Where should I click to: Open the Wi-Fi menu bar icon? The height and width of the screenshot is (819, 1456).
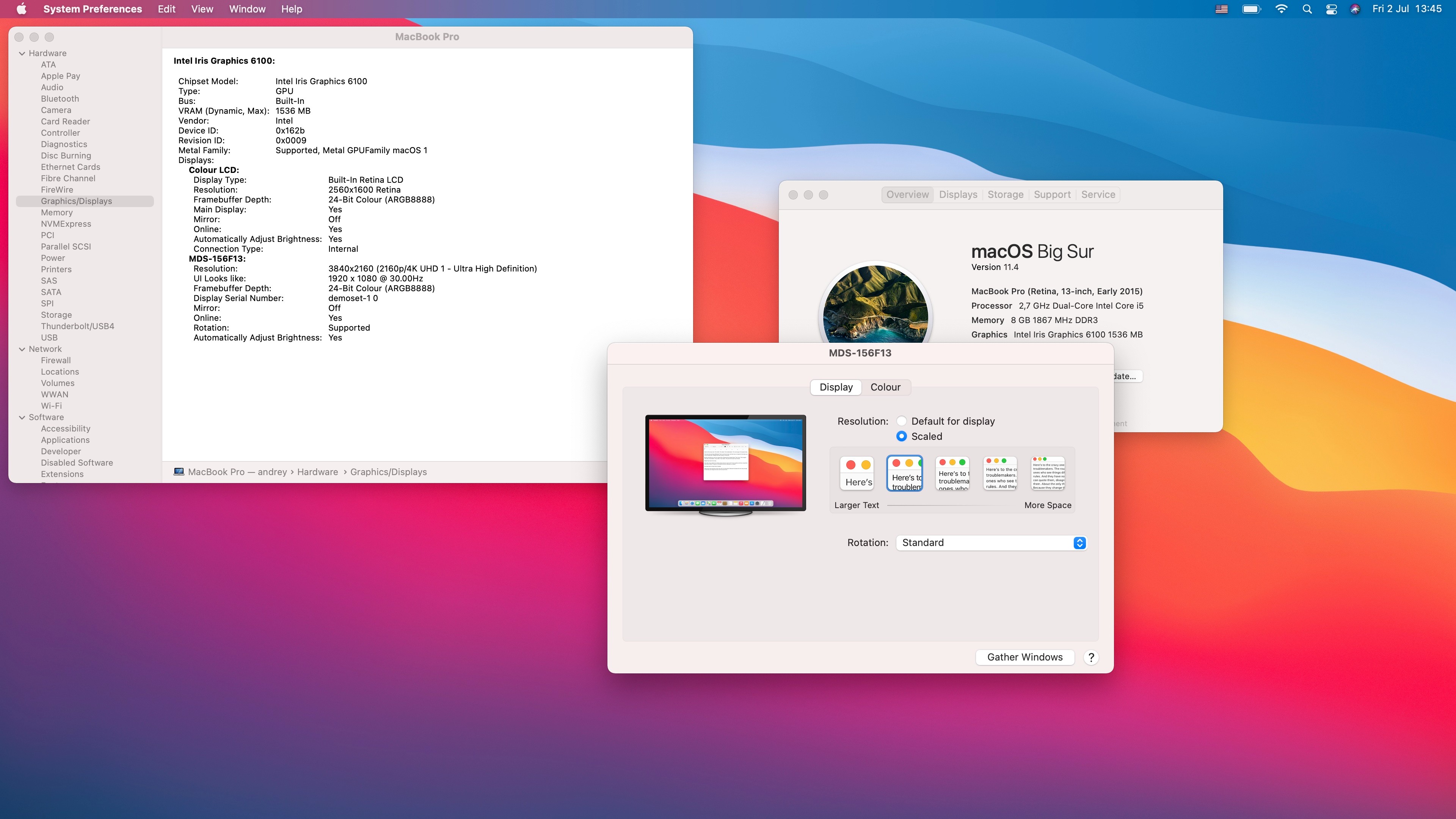(x=1281, y=9)
